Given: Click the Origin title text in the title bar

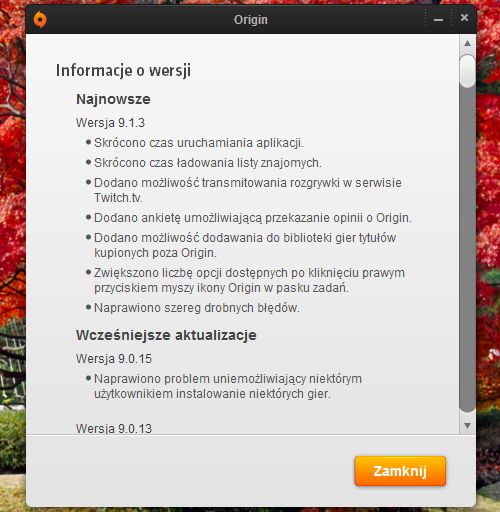Looking at the screenshot, I should coord(251,20).
